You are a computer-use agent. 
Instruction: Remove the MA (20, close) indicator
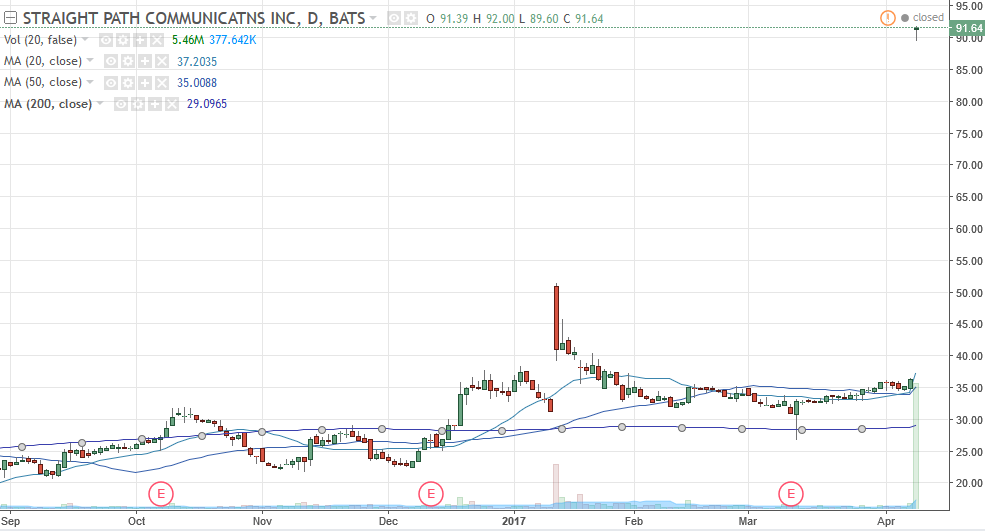[x=162, y=61]
